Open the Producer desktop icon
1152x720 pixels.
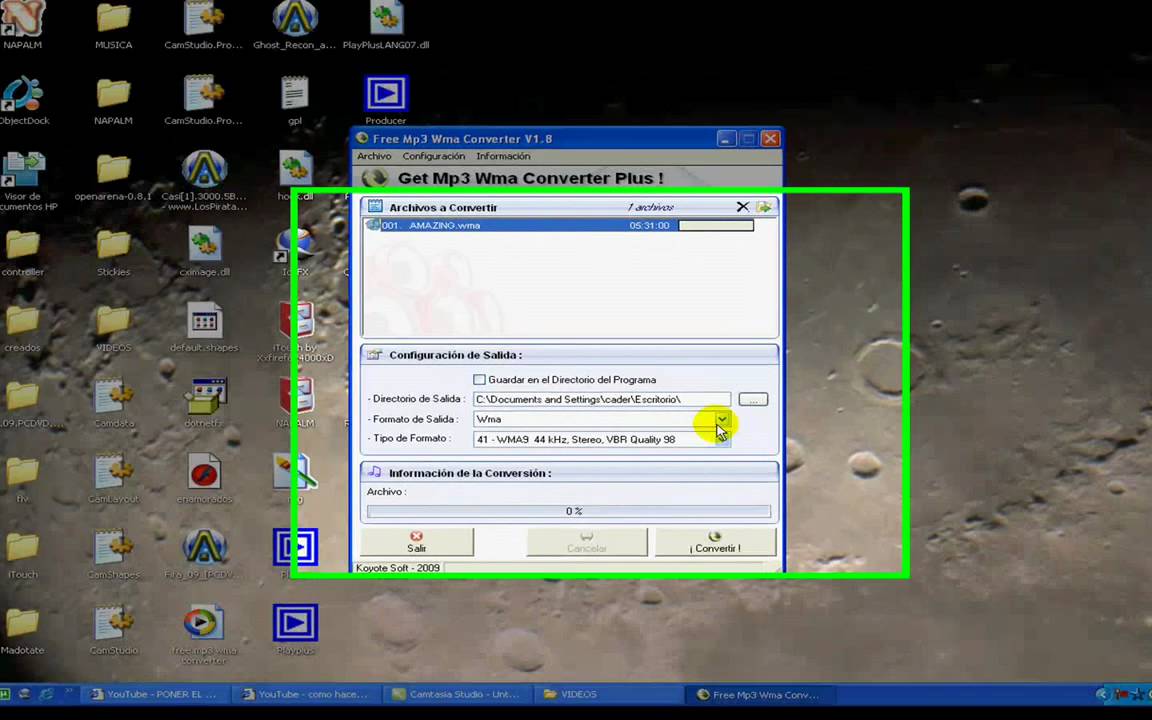pyautogui.click(x=386, y=93)
